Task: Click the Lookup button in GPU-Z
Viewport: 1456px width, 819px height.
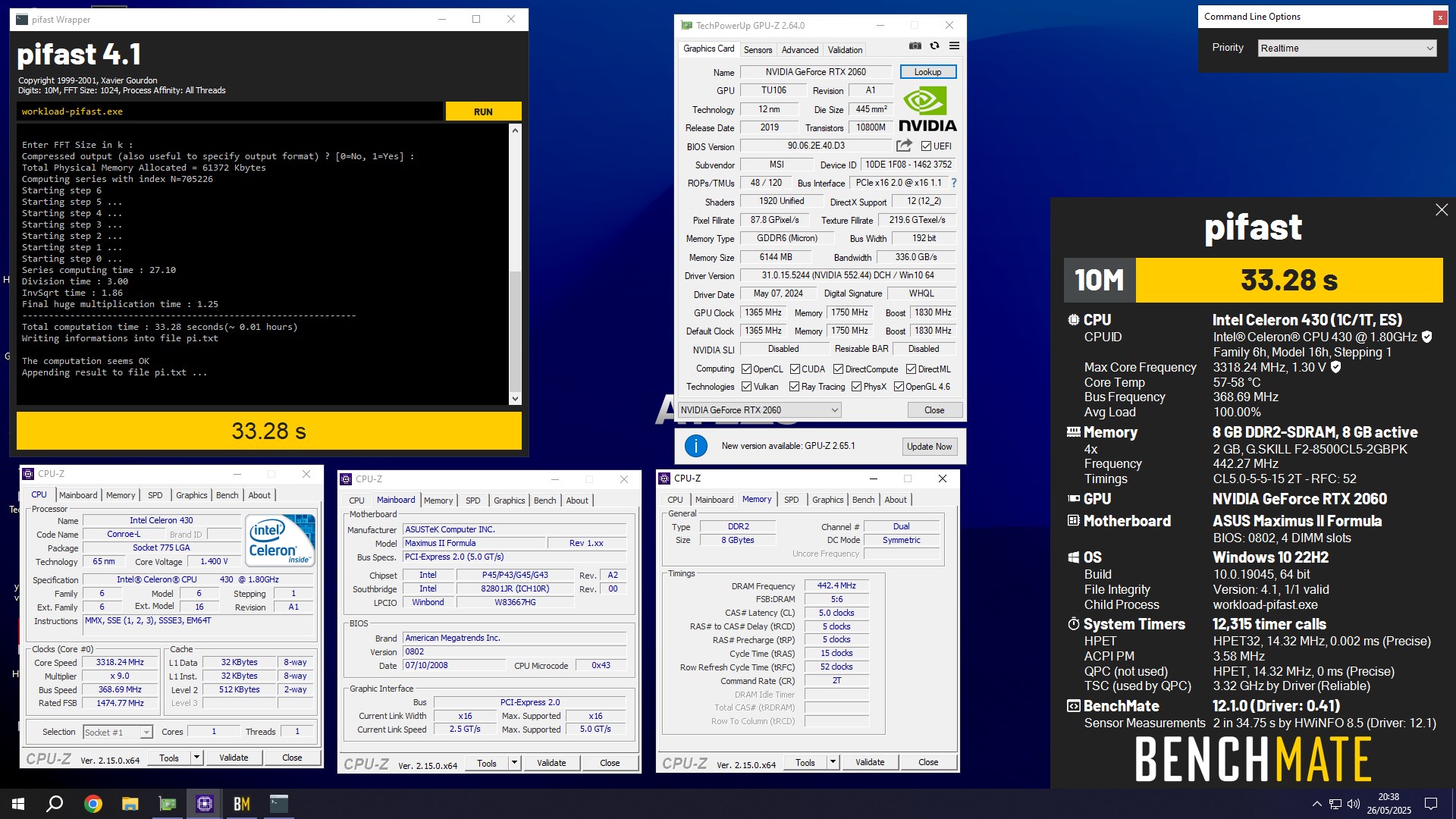Action: (x=927, y=72)
